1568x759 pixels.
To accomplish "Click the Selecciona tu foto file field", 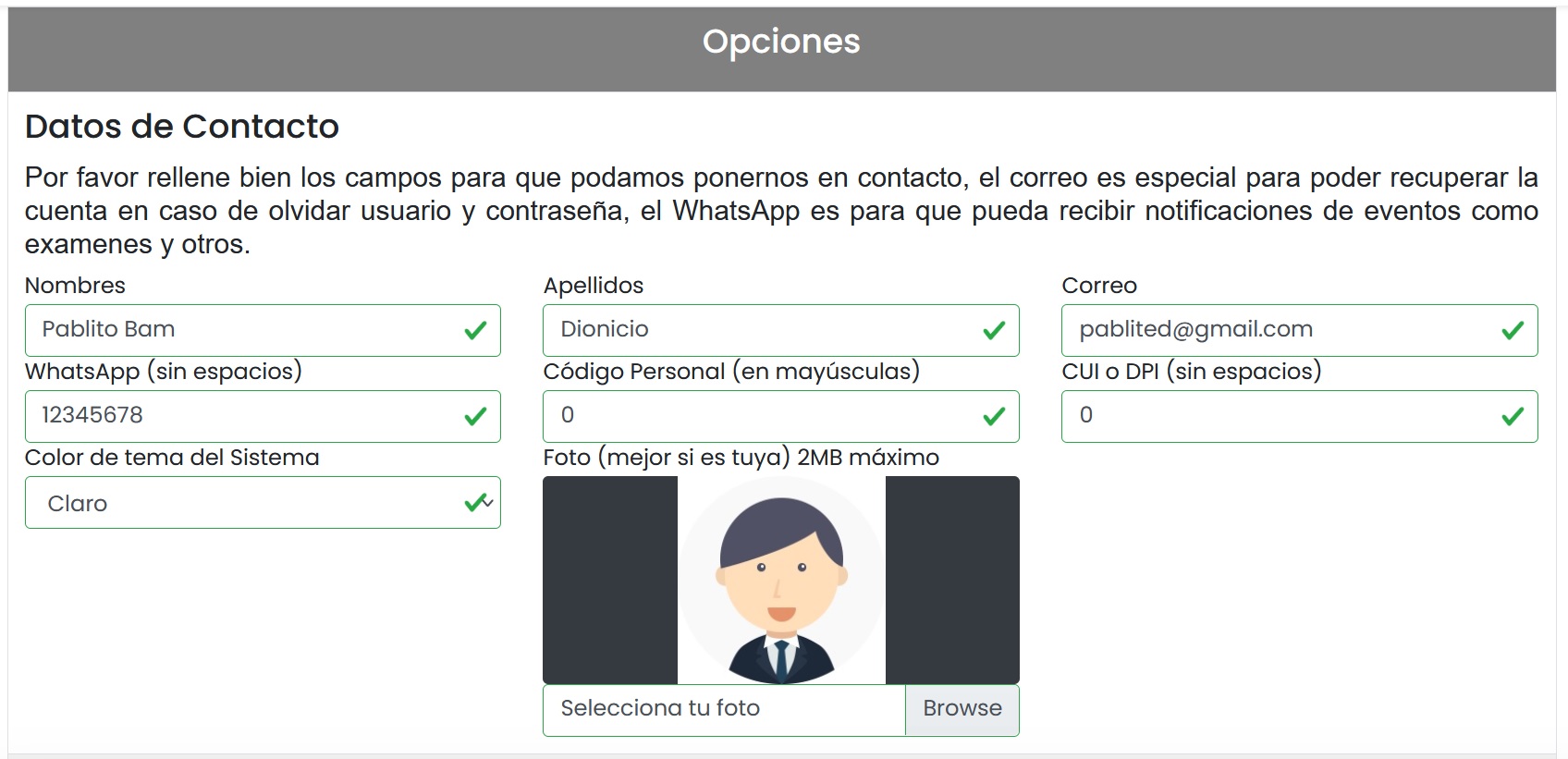I will coord(724,710).
